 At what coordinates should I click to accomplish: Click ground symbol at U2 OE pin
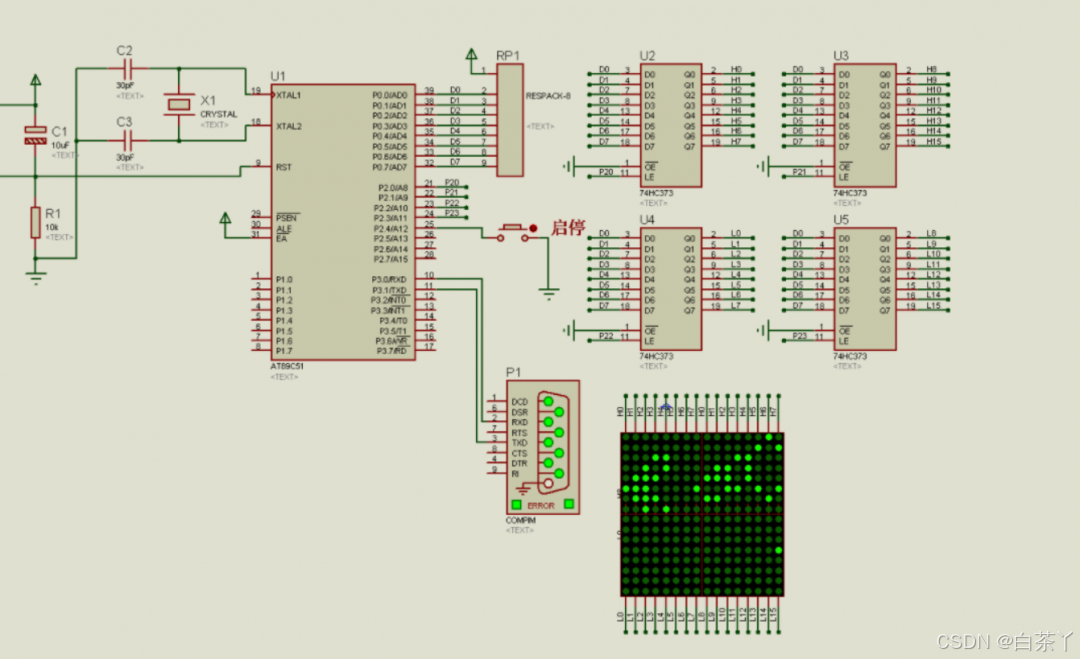[x=568, y=167]
